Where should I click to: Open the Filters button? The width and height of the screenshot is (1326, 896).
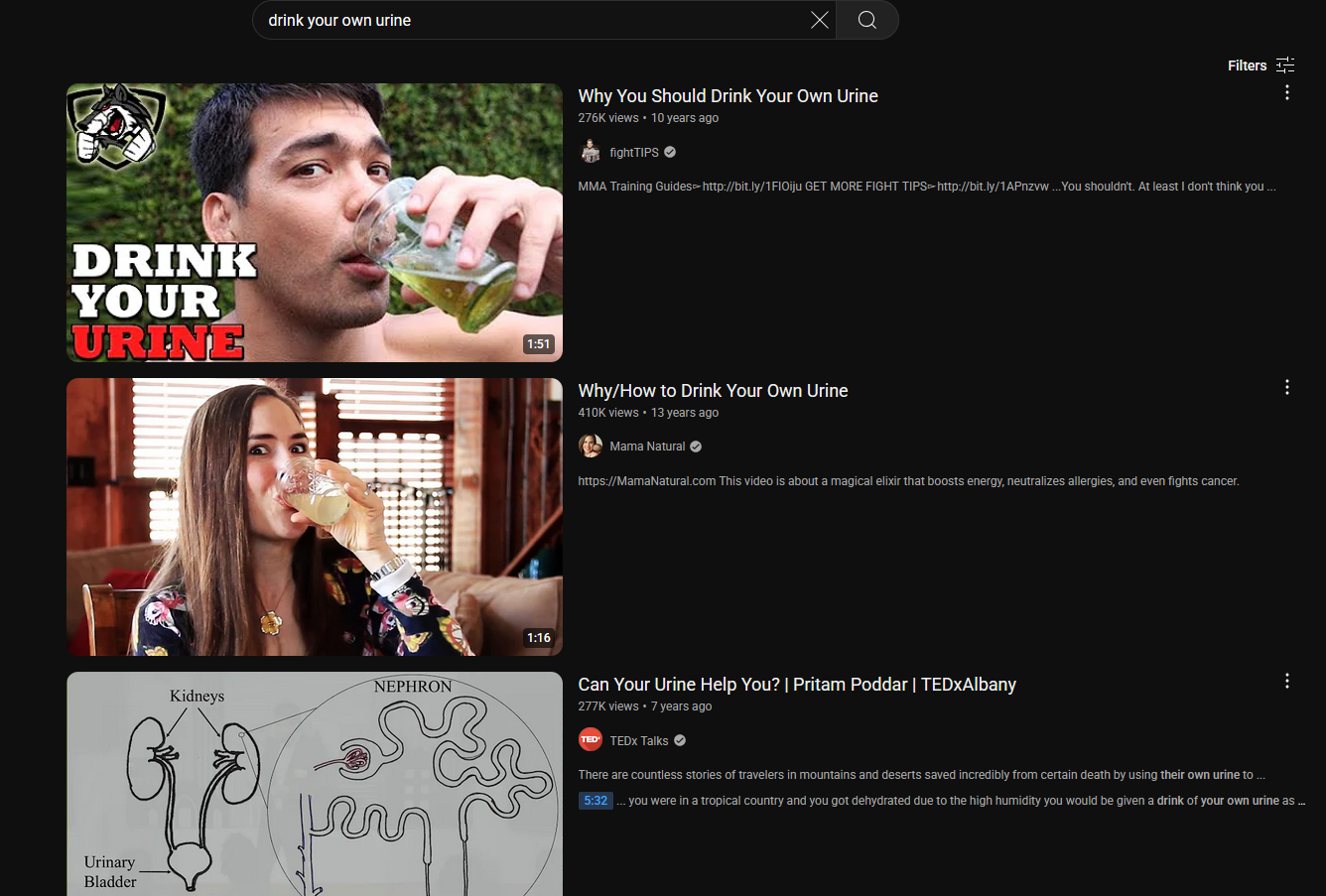coord(1261,65)
